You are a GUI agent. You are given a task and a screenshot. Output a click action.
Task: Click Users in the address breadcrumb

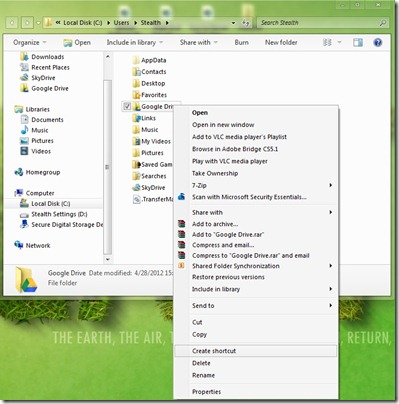click(x=121, y=23)
